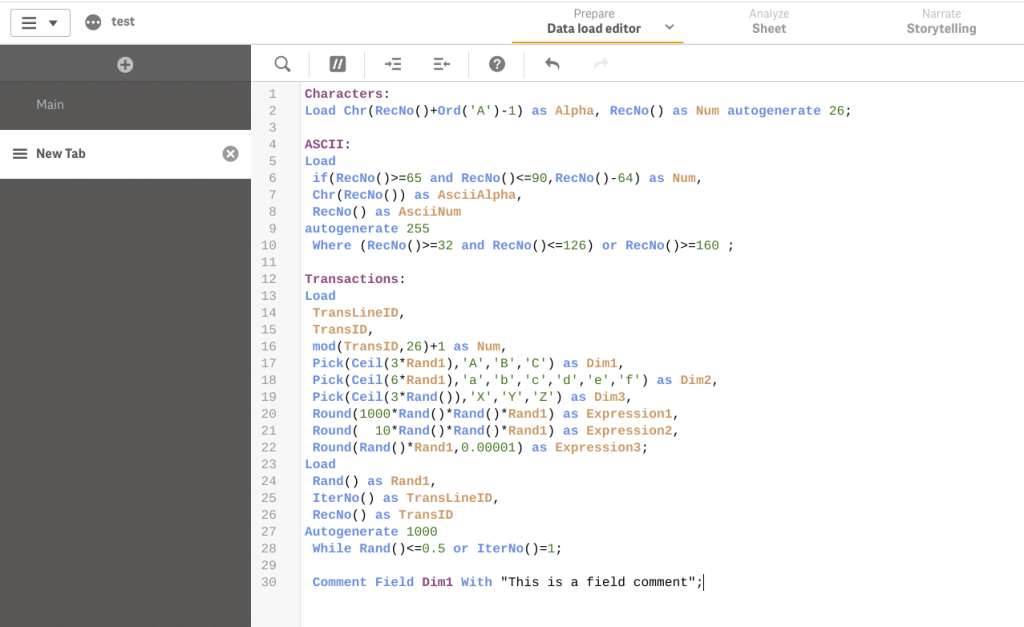
Task: Open app options for test
Action: [x=94, y=22]
